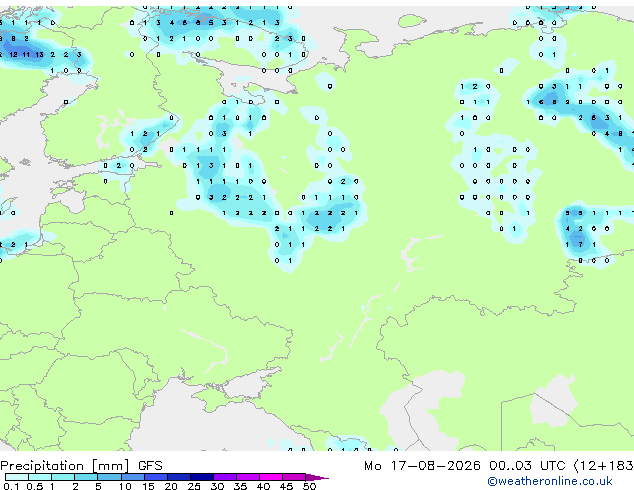634x490 pixels.
Task: Click the 35–40 mm violet legend swatch
Action: point(247,477)
